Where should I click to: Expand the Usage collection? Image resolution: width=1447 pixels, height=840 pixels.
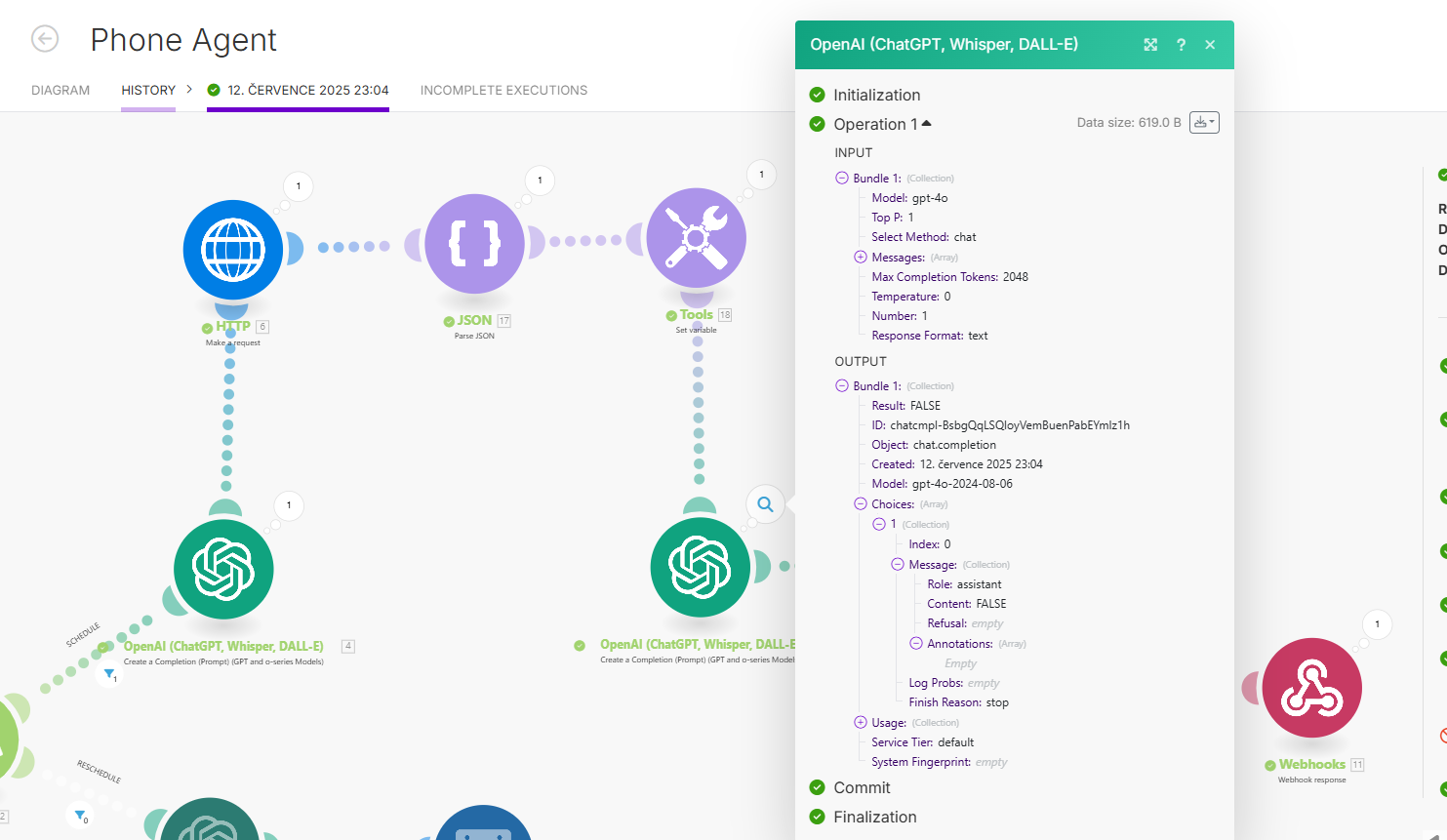861,723
